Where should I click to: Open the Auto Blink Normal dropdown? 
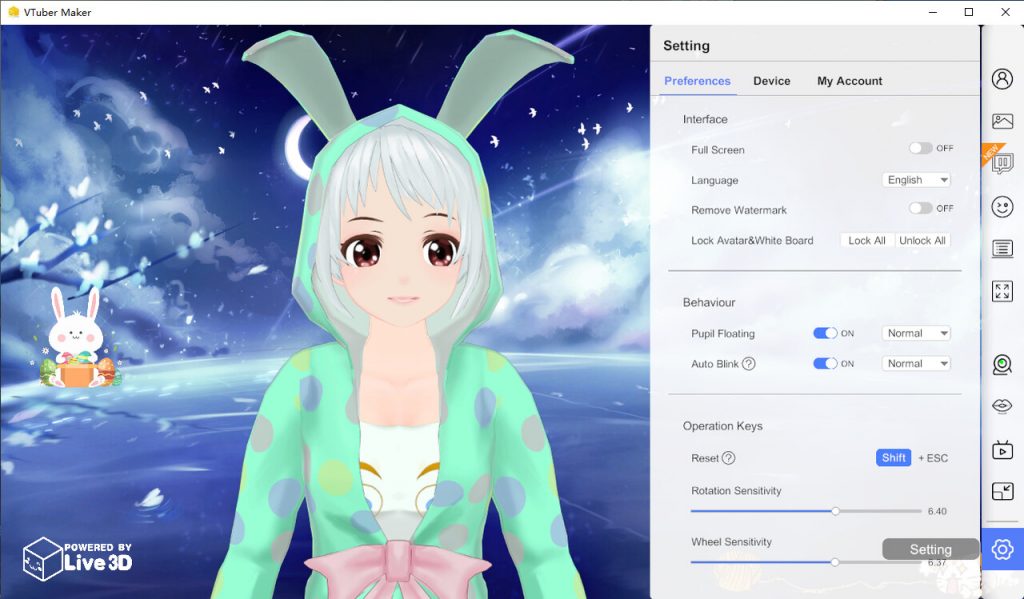click(x=915, y=363)
